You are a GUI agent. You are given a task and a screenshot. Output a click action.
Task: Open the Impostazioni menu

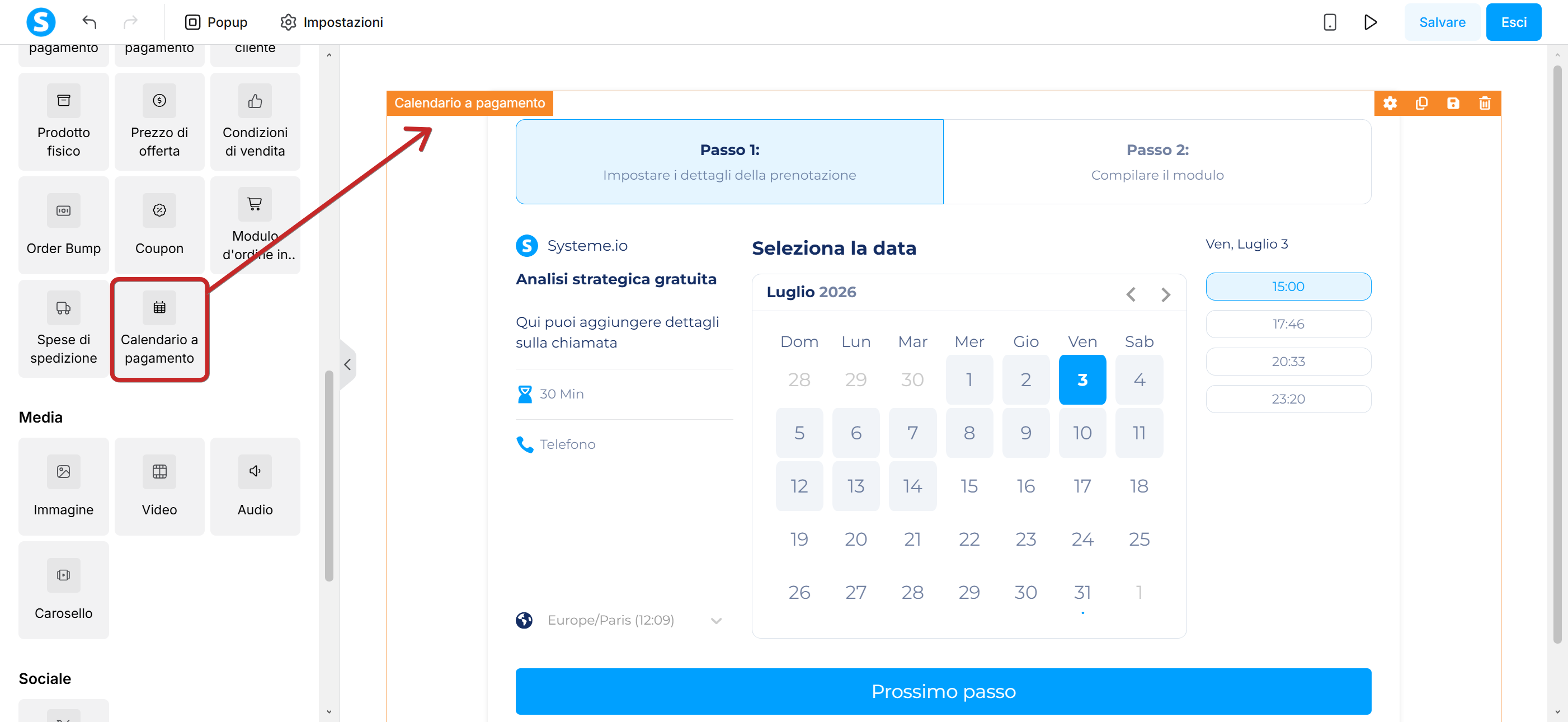pyautogui.click(x=331, y=22)
